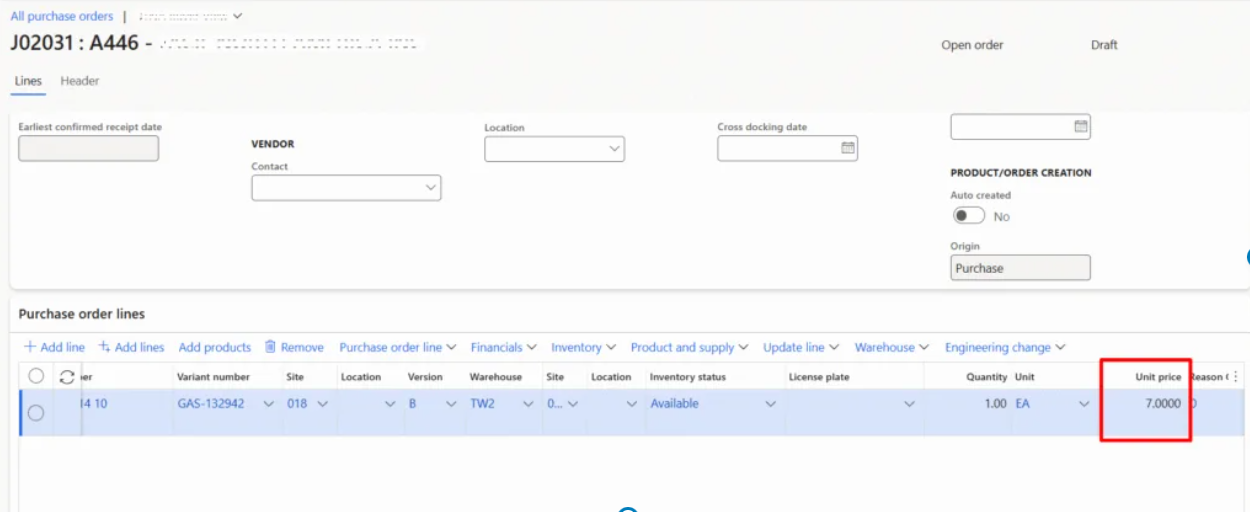Sort by the Variant number column header
This screenshot has width=1250, height=512.
point(213,377)
